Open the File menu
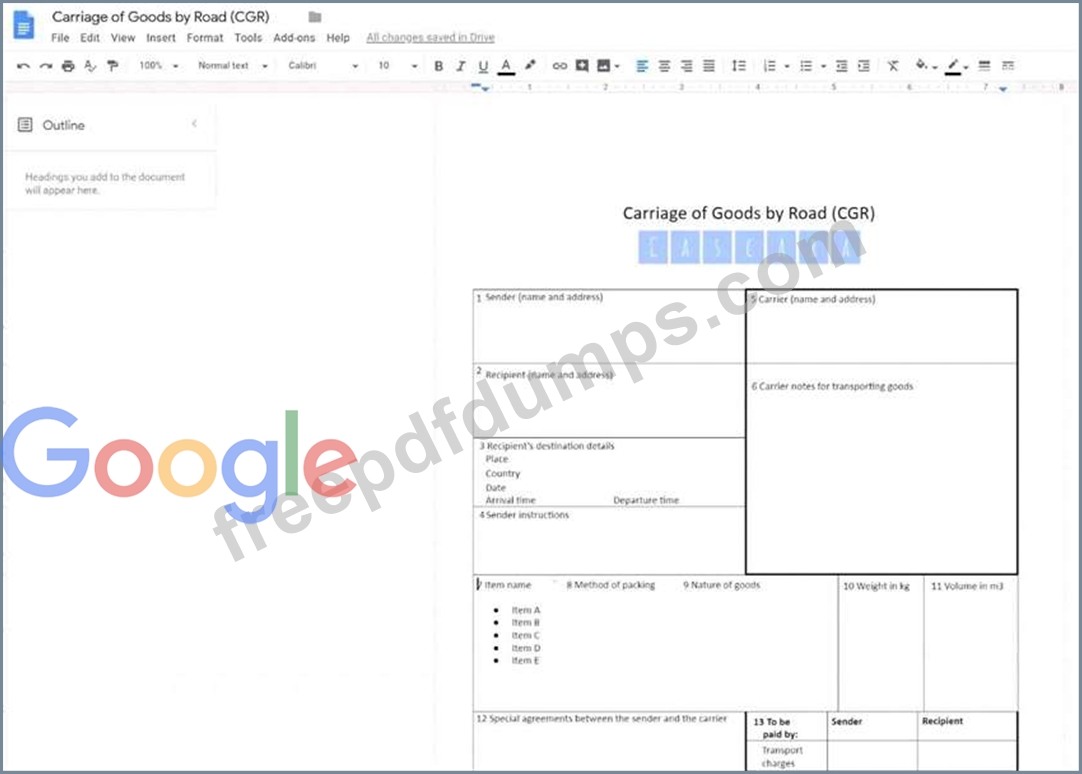Screen dimensions: 1082x774 click(x=60, y=37)
